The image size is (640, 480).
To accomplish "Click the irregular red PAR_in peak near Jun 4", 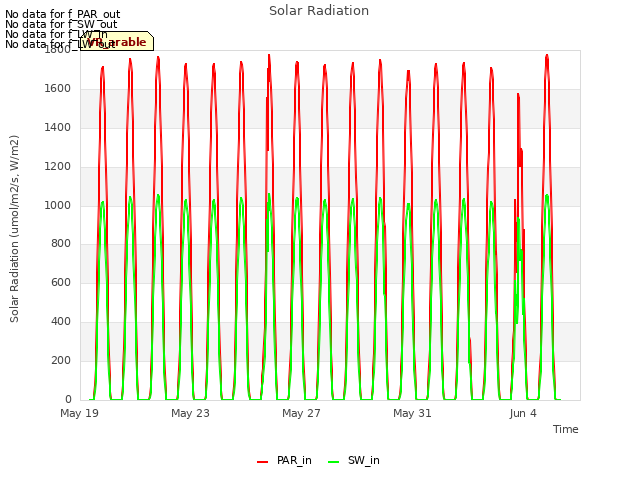I will click(518, 95).
